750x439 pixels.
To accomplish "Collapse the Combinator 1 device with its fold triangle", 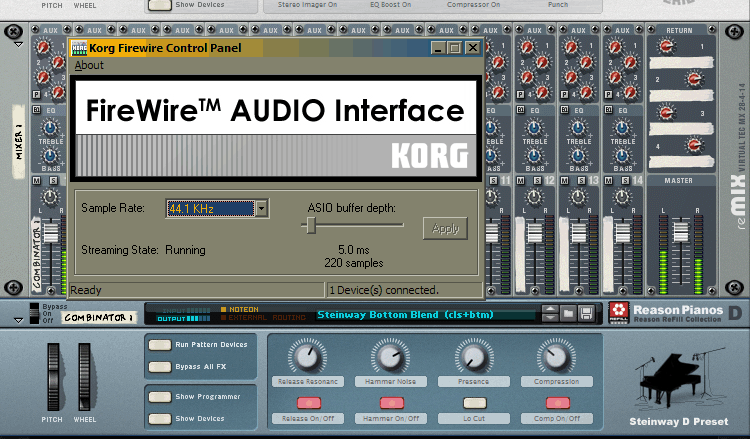I will click(x=18, y=320).
